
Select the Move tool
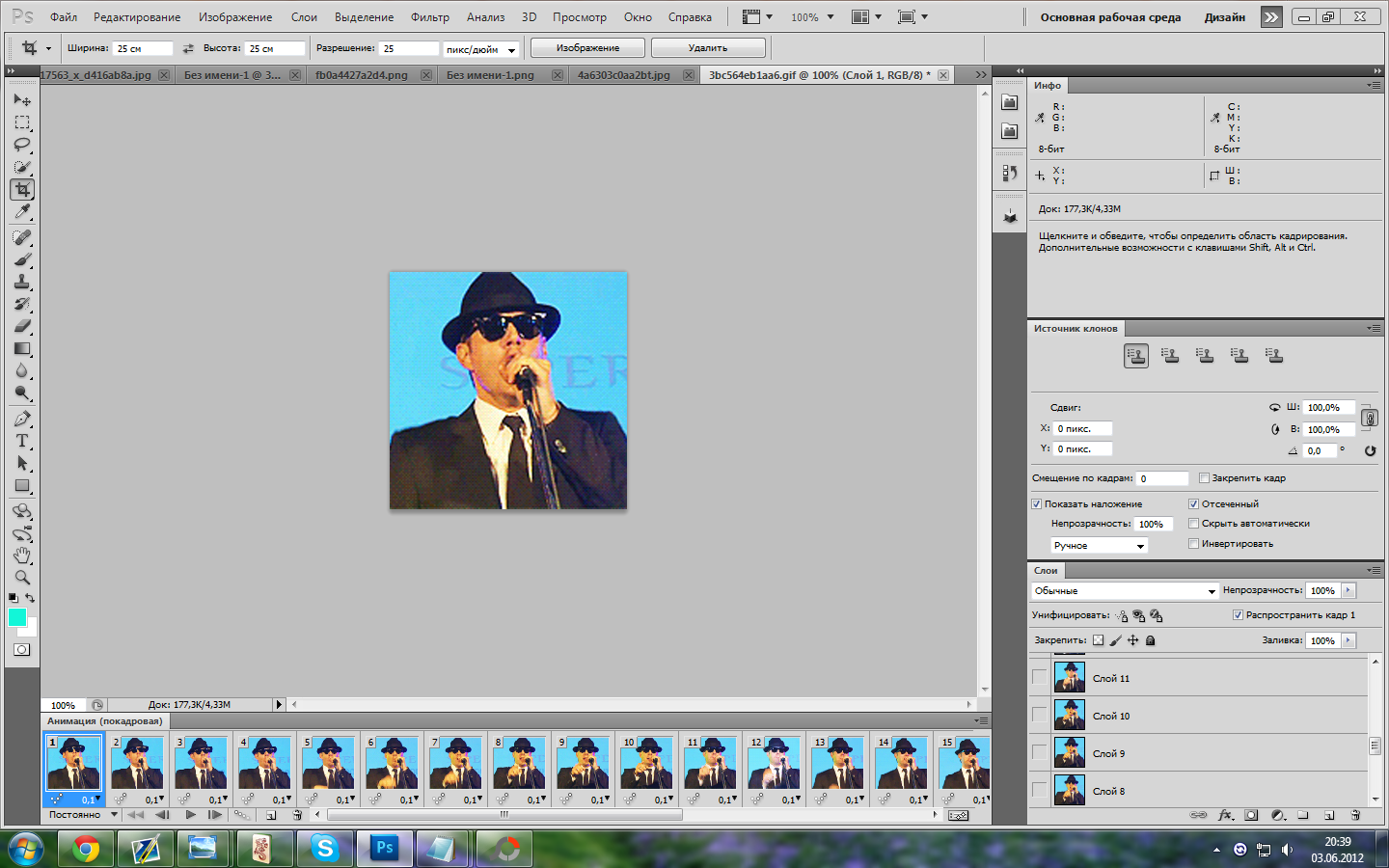(22, 99)
